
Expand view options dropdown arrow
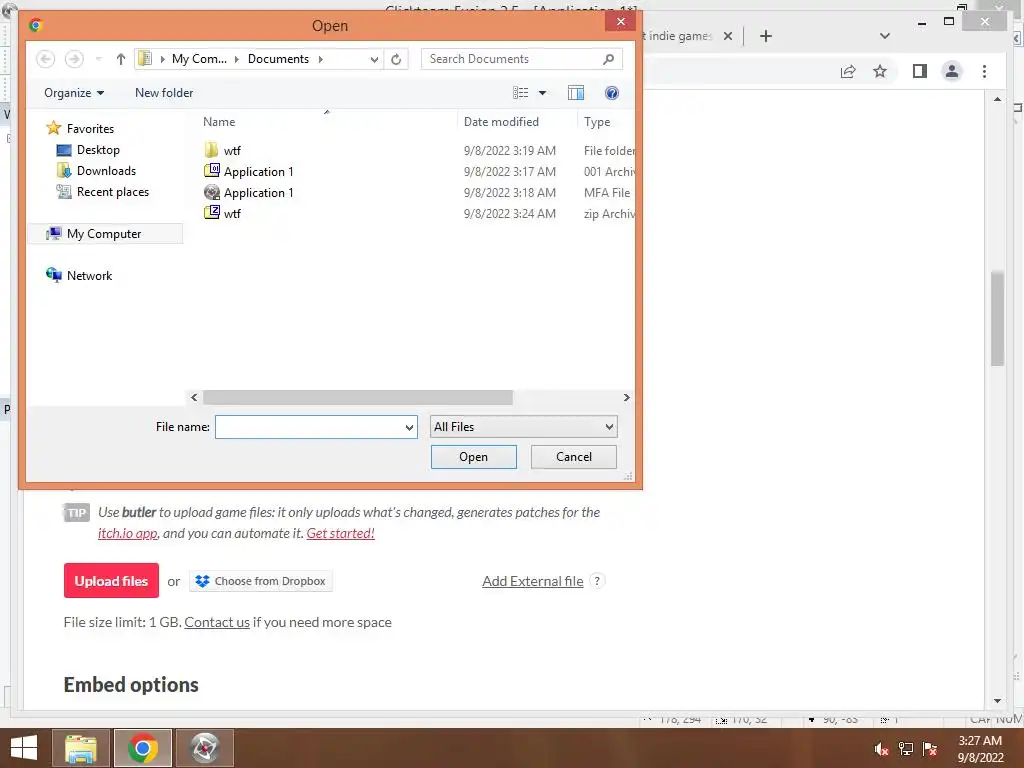coord(542,93)
